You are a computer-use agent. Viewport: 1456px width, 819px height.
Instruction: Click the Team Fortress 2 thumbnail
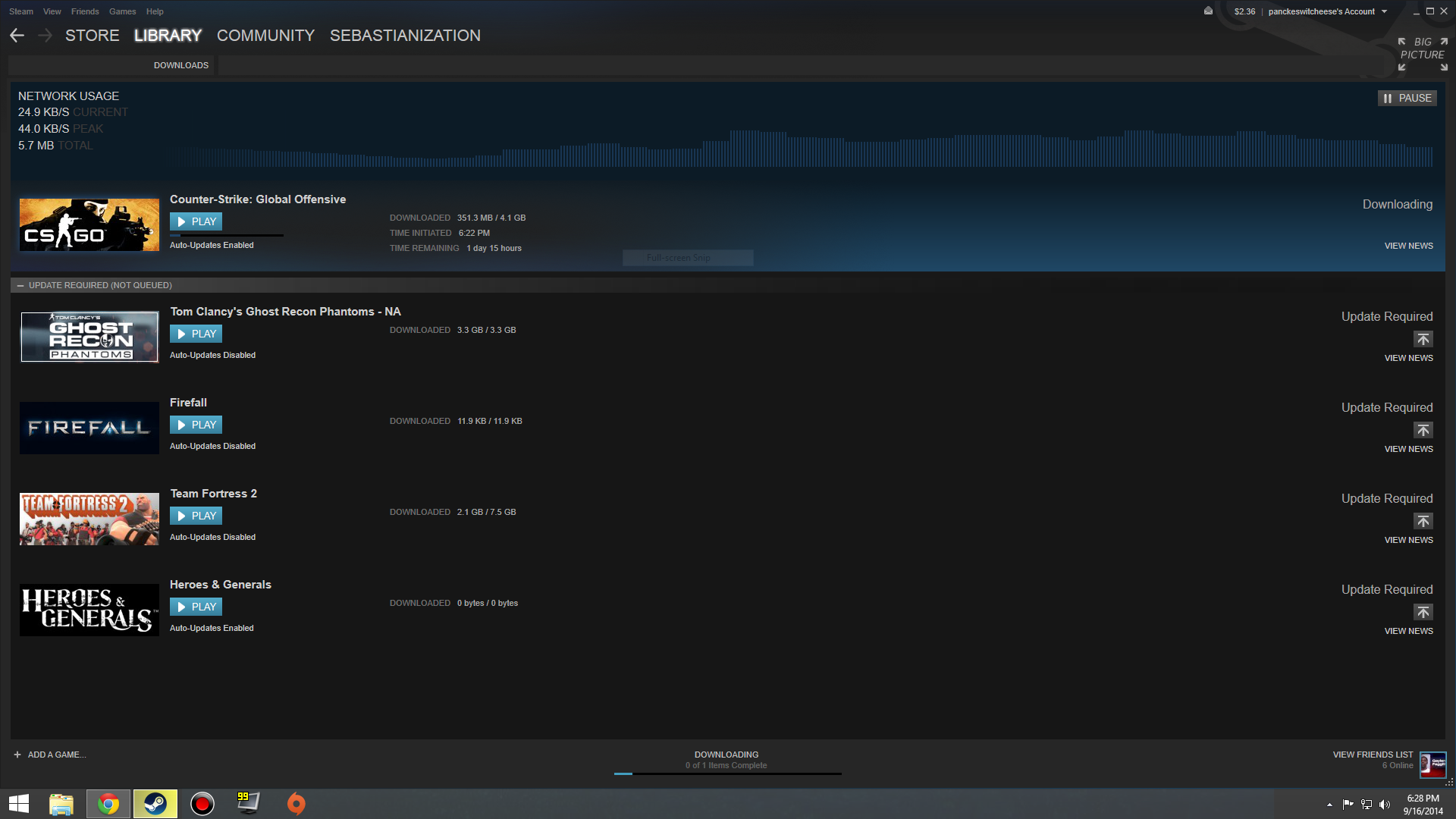point(89,519)
